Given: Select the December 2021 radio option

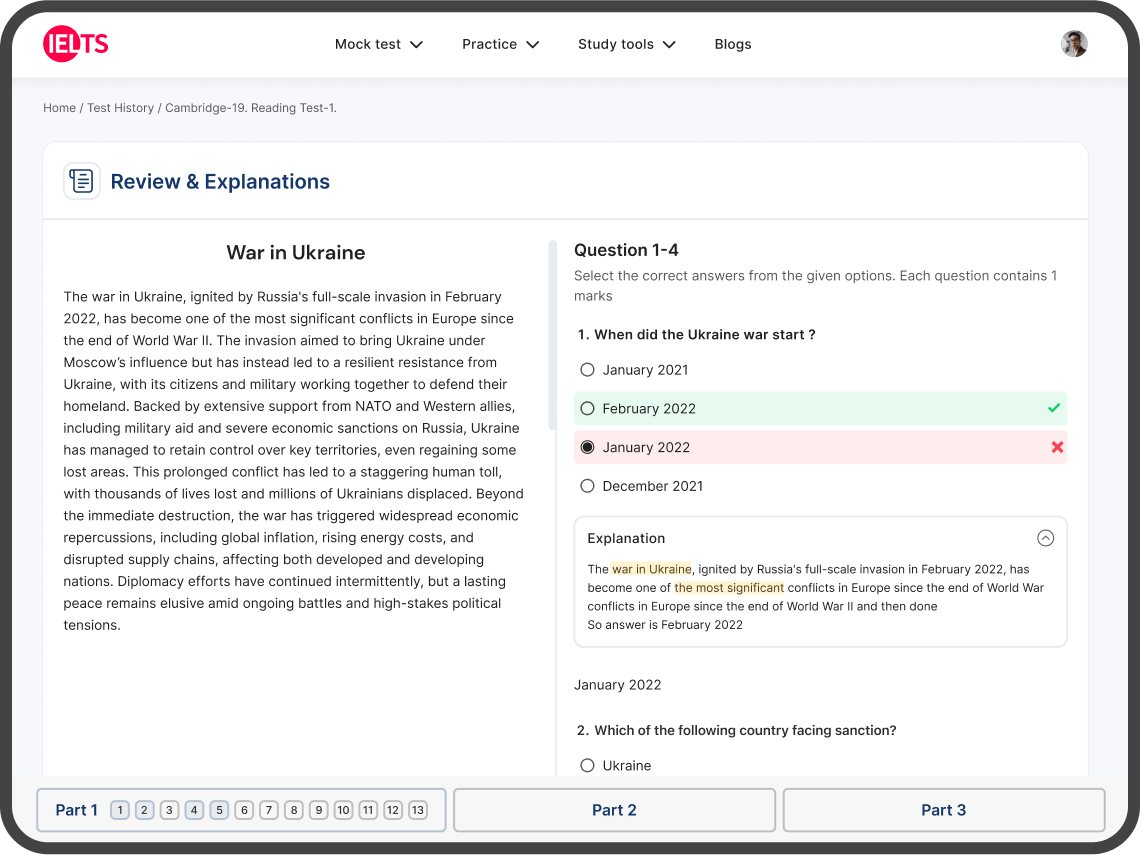Looking at the screenshot, I should tap(587, 486).
